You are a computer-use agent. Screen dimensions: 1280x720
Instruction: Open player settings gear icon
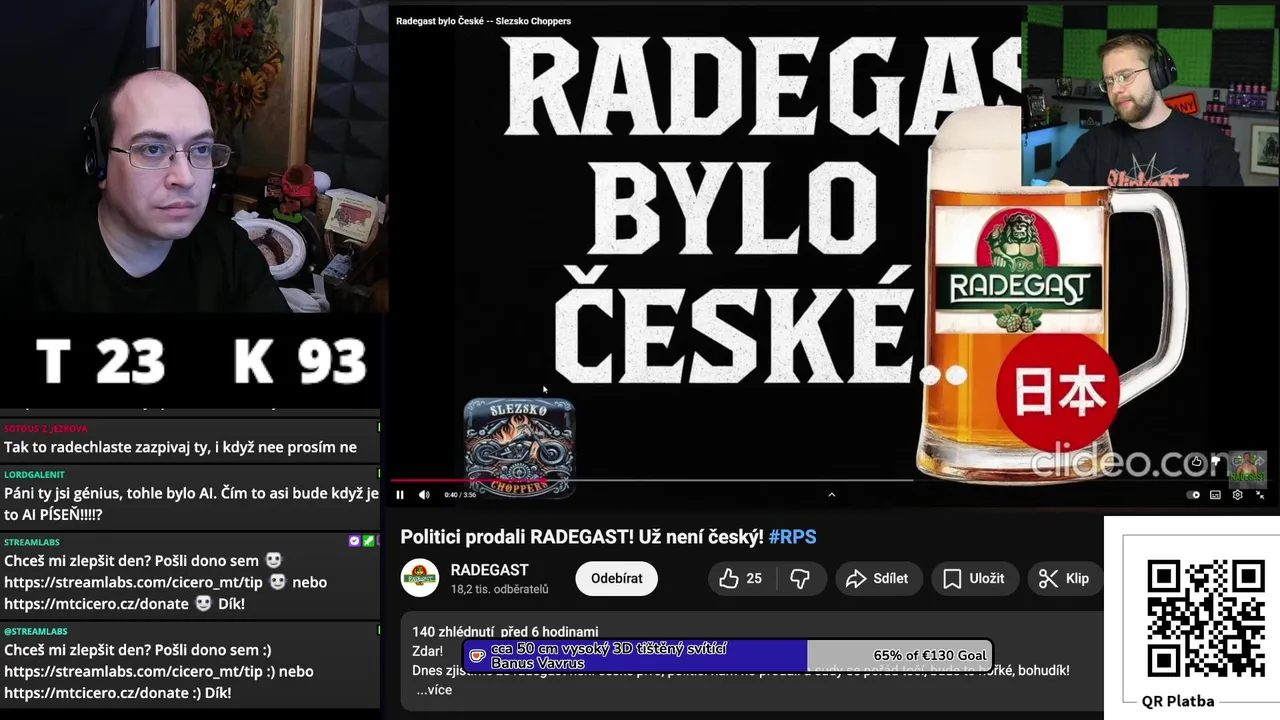1238,495
